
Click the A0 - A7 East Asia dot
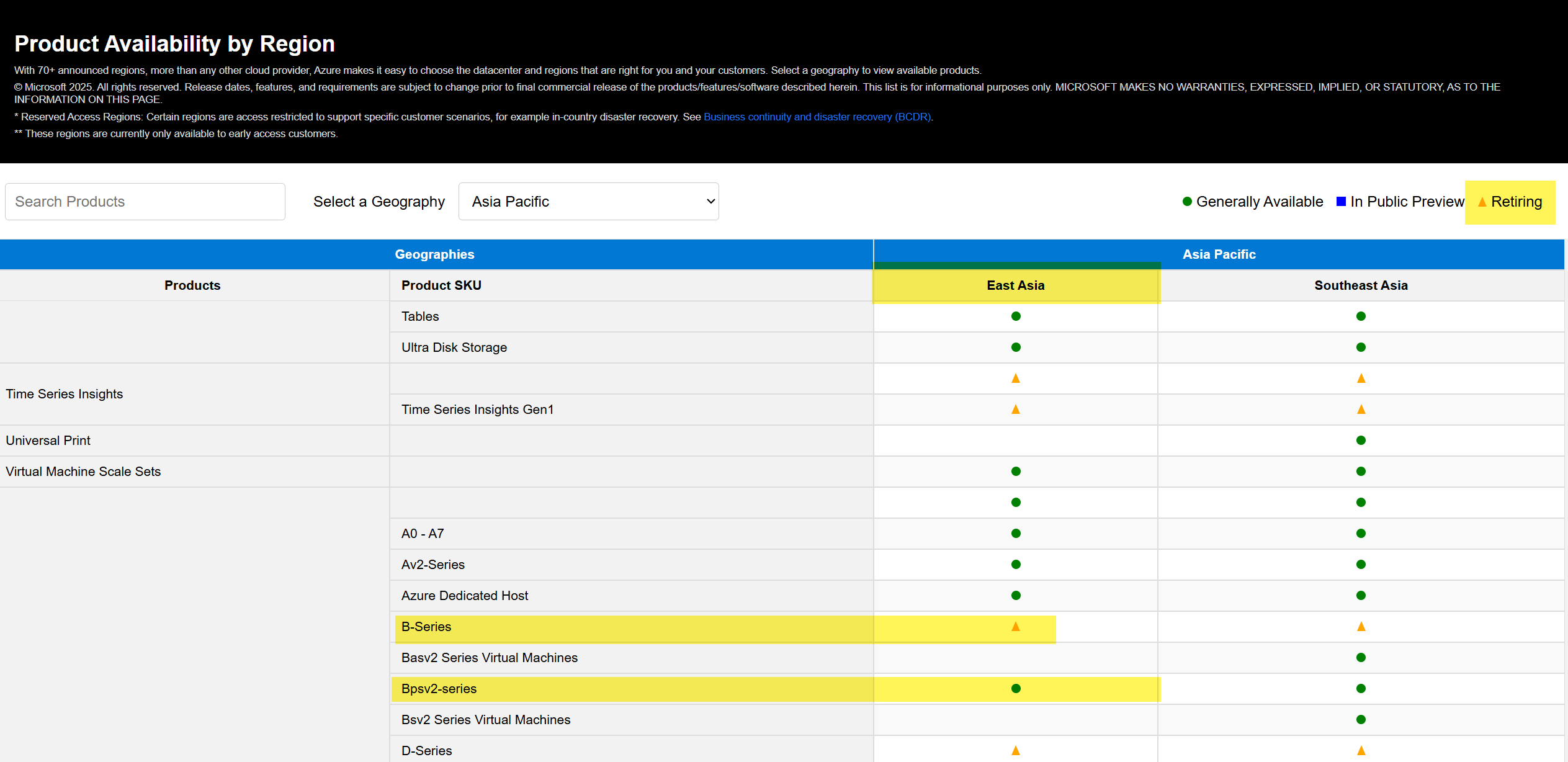pyautogui.click(x=1016, y=534)
